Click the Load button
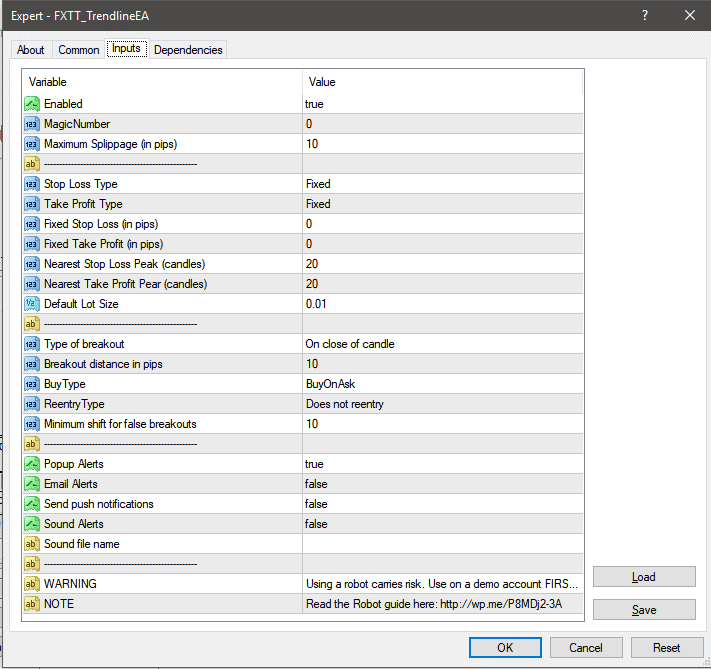The width and height of the screenshot is (711, 669). 644,576
